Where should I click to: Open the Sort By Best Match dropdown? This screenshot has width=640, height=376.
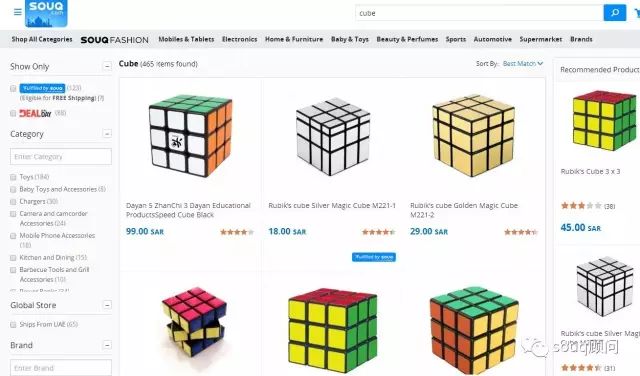point(523,64)
